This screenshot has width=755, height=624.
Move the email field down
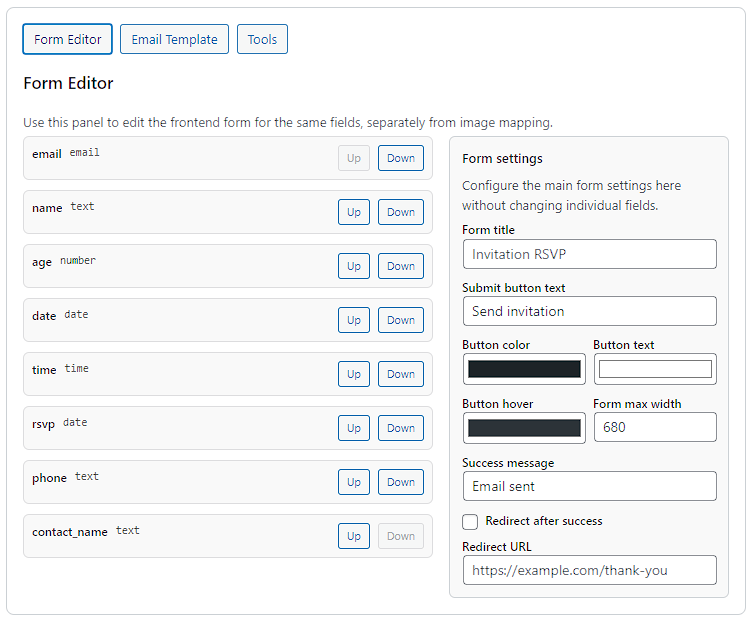(401, 158)
